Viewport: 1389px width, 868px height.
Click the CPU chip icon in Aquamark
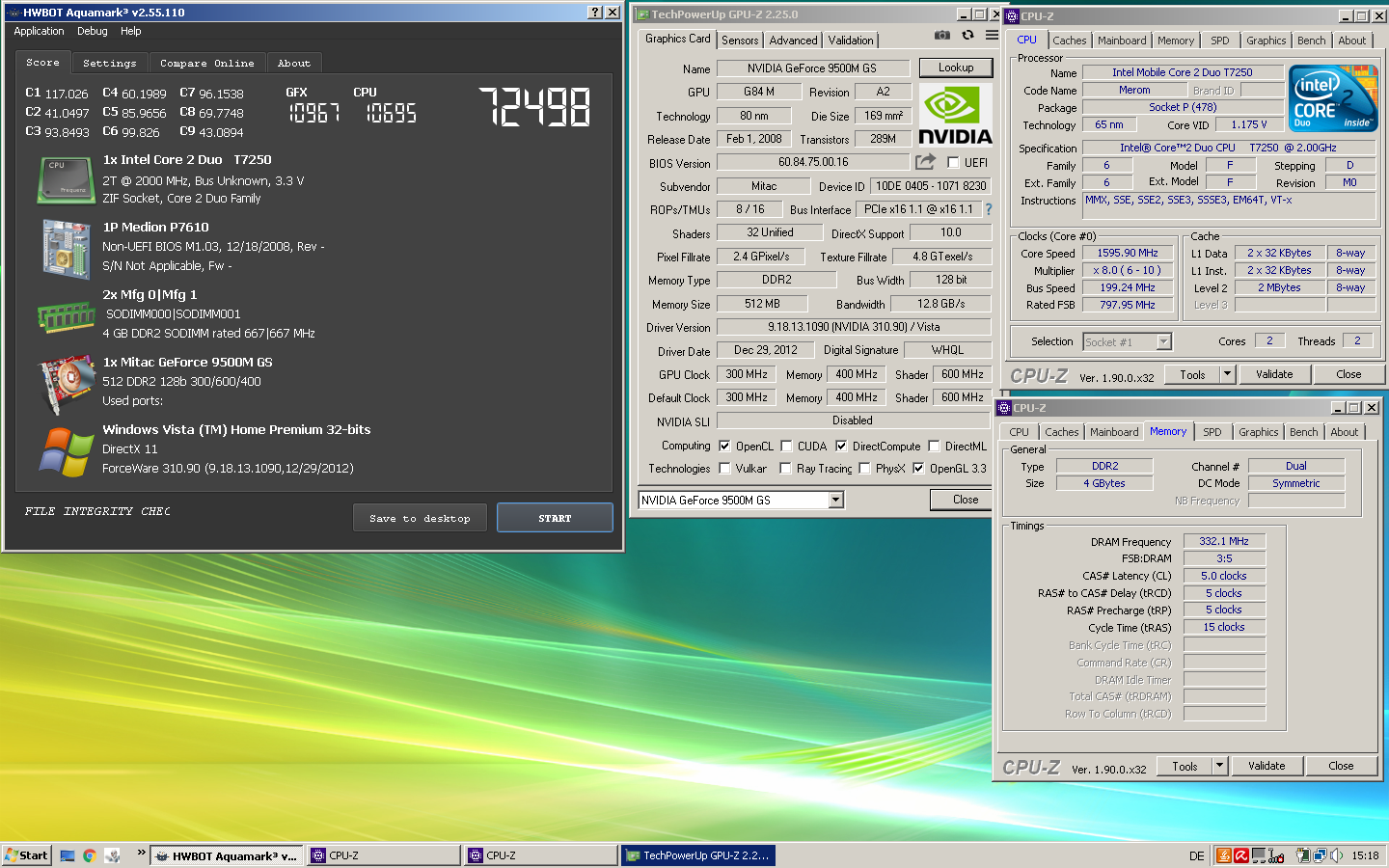pyautogui.click(x=65, y=180)
